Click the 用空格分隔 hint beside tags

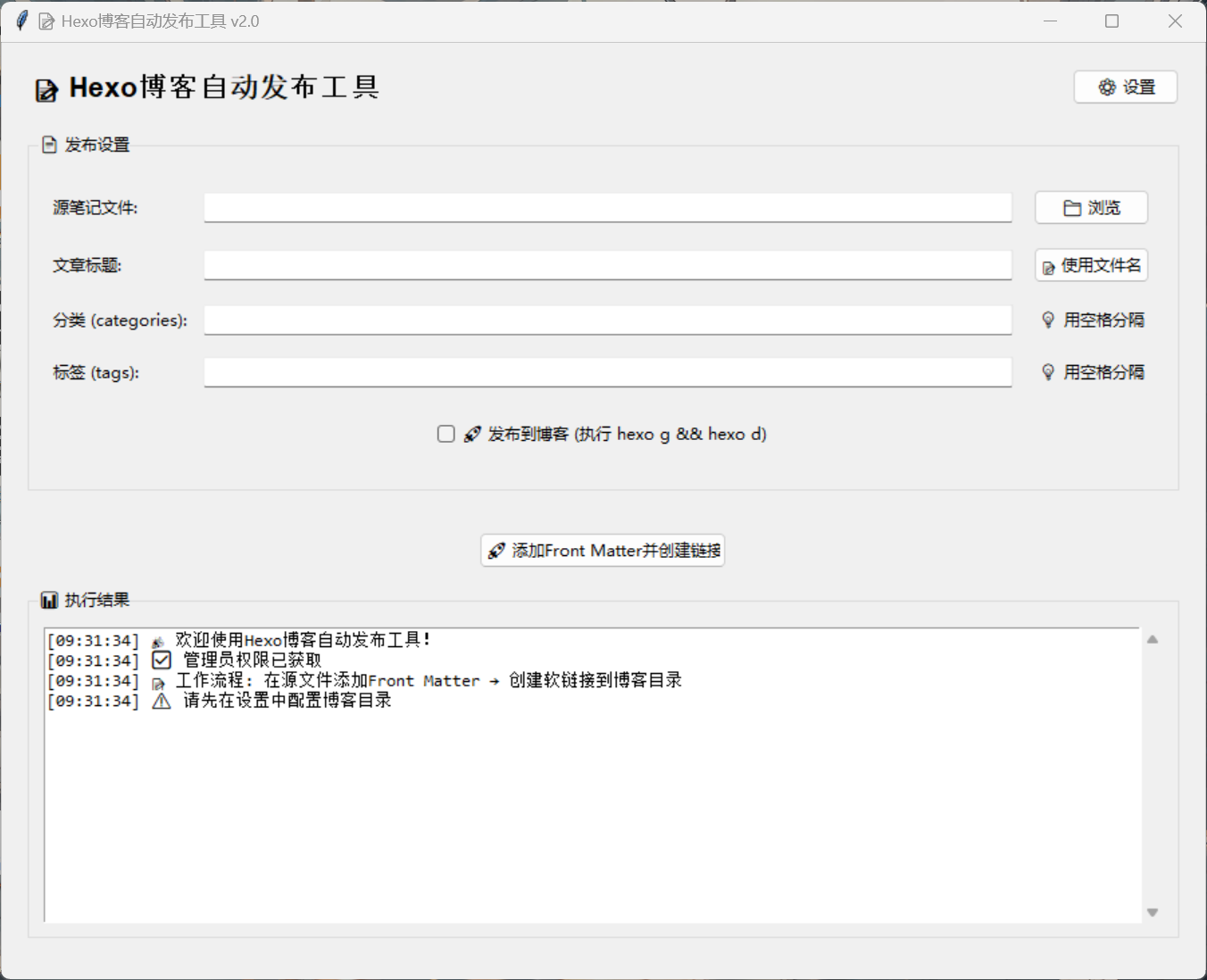[1103, 372]
